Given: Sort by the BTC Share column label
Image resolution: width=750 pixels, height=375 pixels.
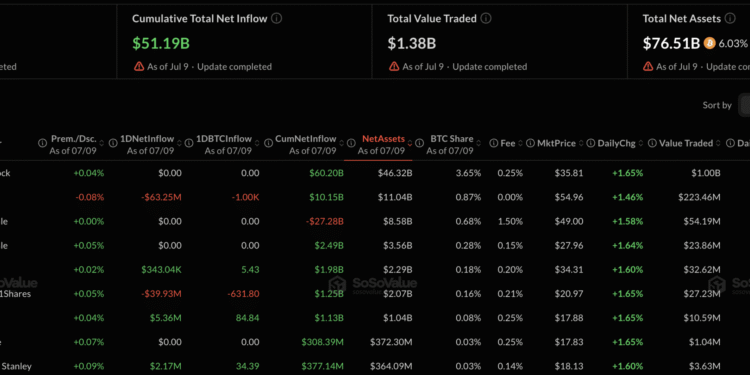Looking at the screenshot, I should pos(452,139).
